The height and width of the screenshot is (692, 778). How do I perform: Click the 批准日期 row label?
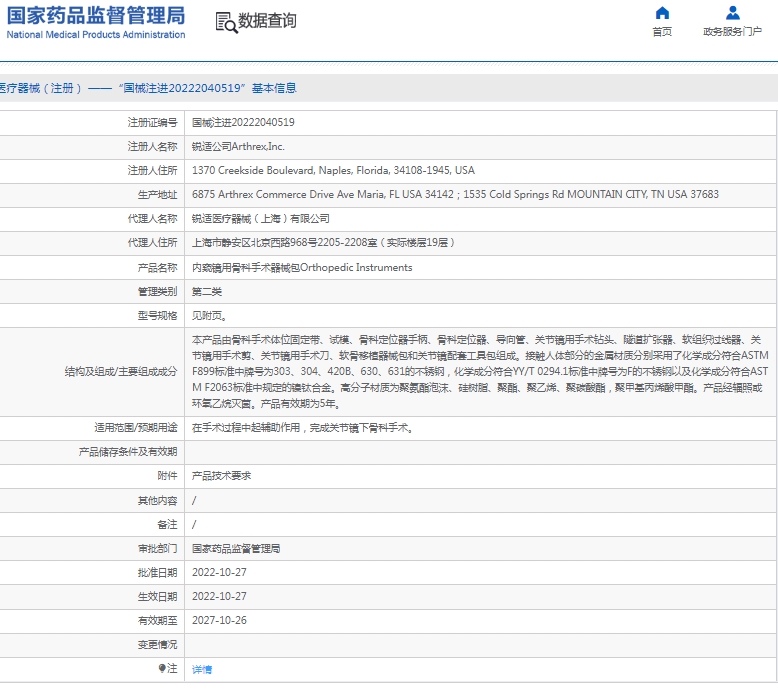click(x=157, y=572)
